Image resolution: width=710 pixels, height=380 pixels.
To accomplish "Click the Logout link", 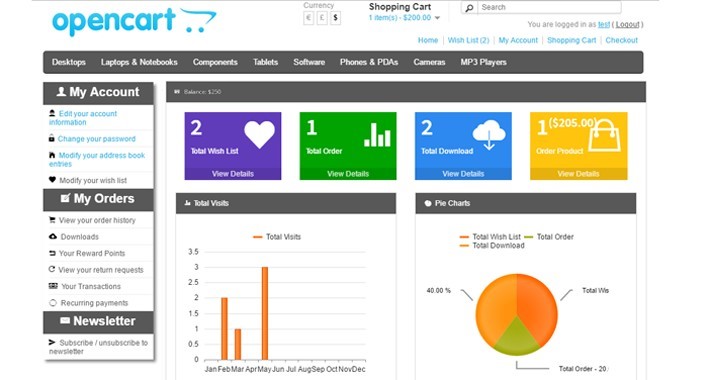I will [x=627, y=24].
